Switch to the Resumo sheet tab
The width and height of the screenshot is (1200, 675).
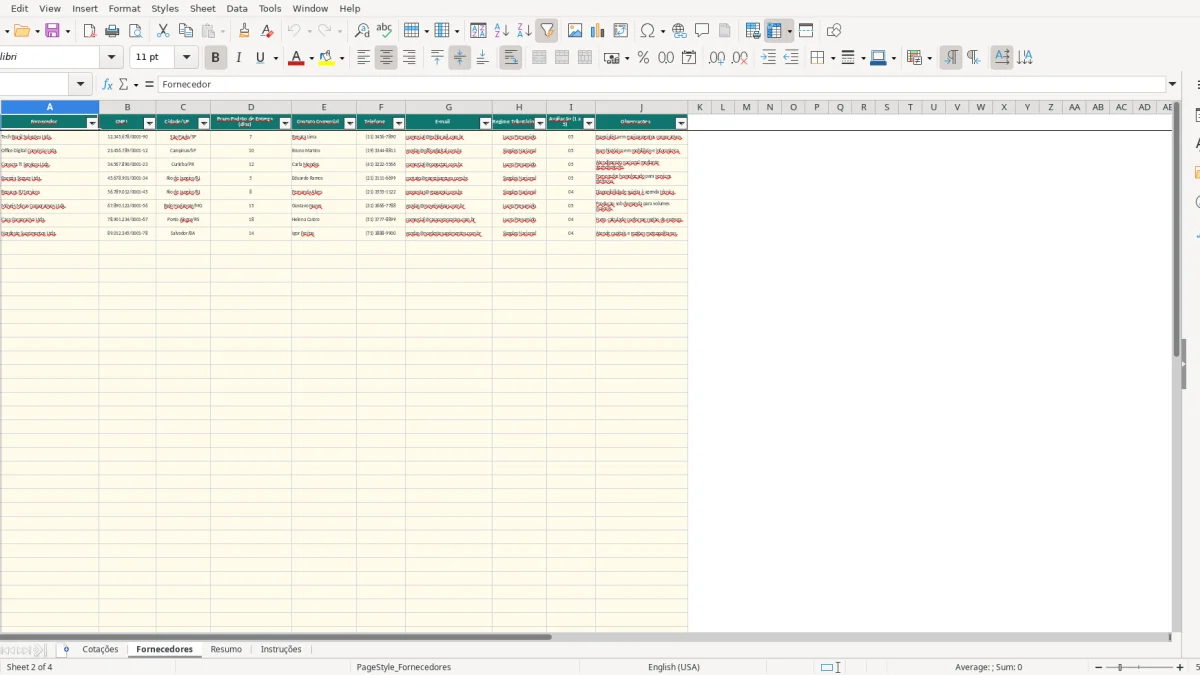click(226, 649)
